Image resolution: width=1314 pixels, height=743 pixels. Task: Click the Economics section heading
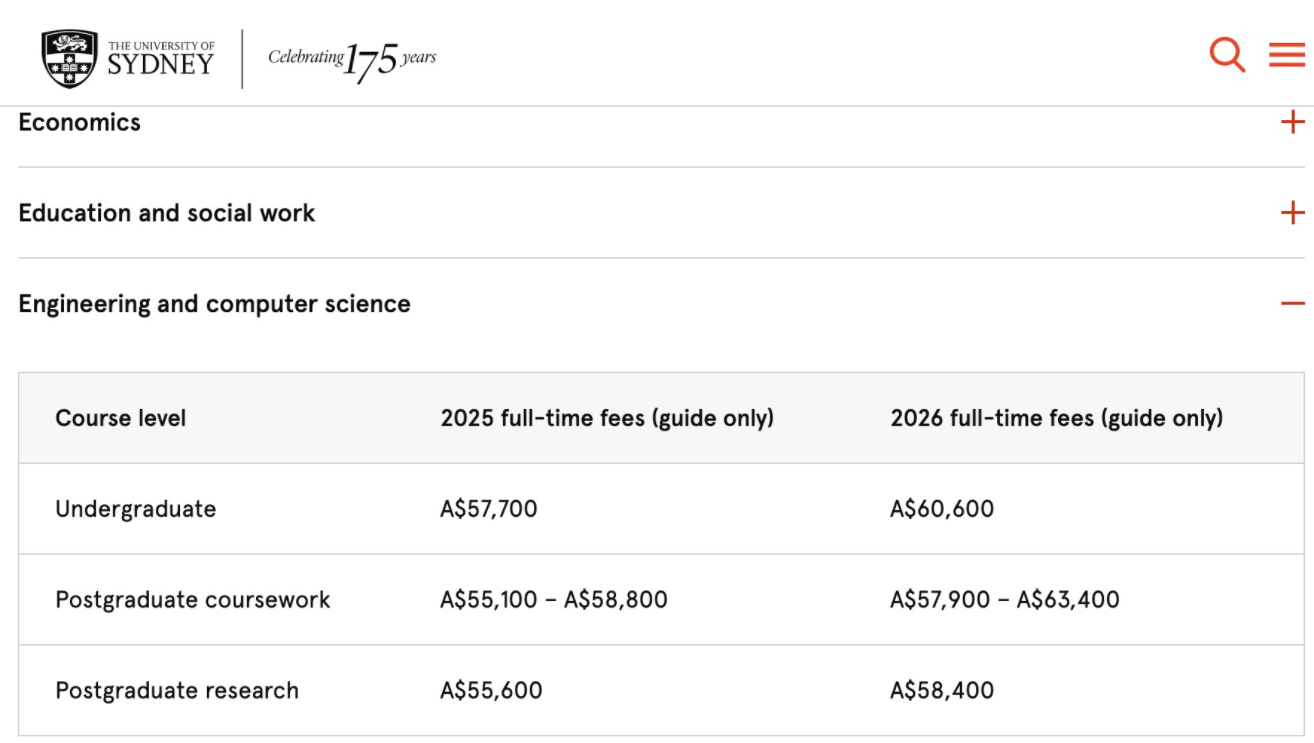(80, 122)
